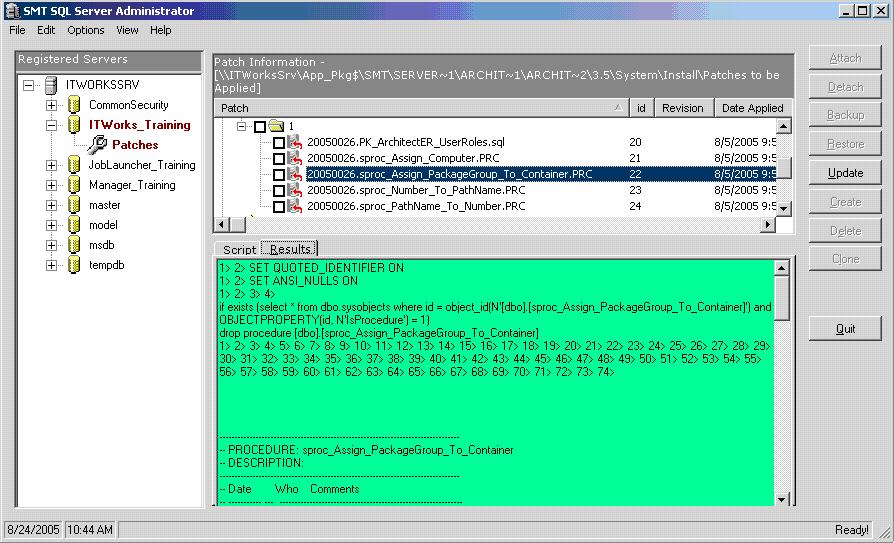Click the tempdb database icon
The image size is (894, 543).
pyautogui.click(x=73, y=265)
